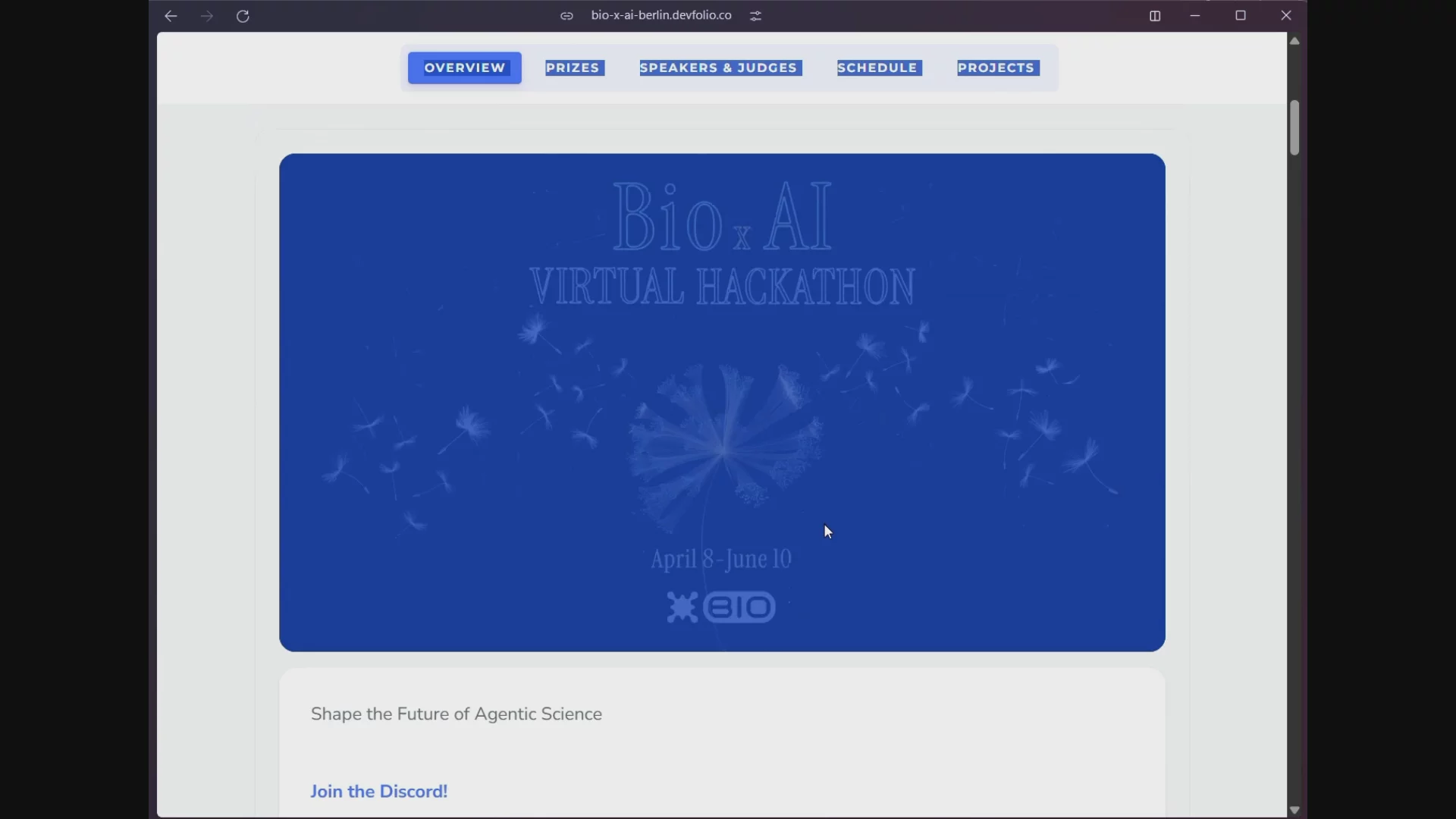This screenshot has height=819, width=1456.
Task: Click the scroll down arrow
Action: (x=1295, y=810)
